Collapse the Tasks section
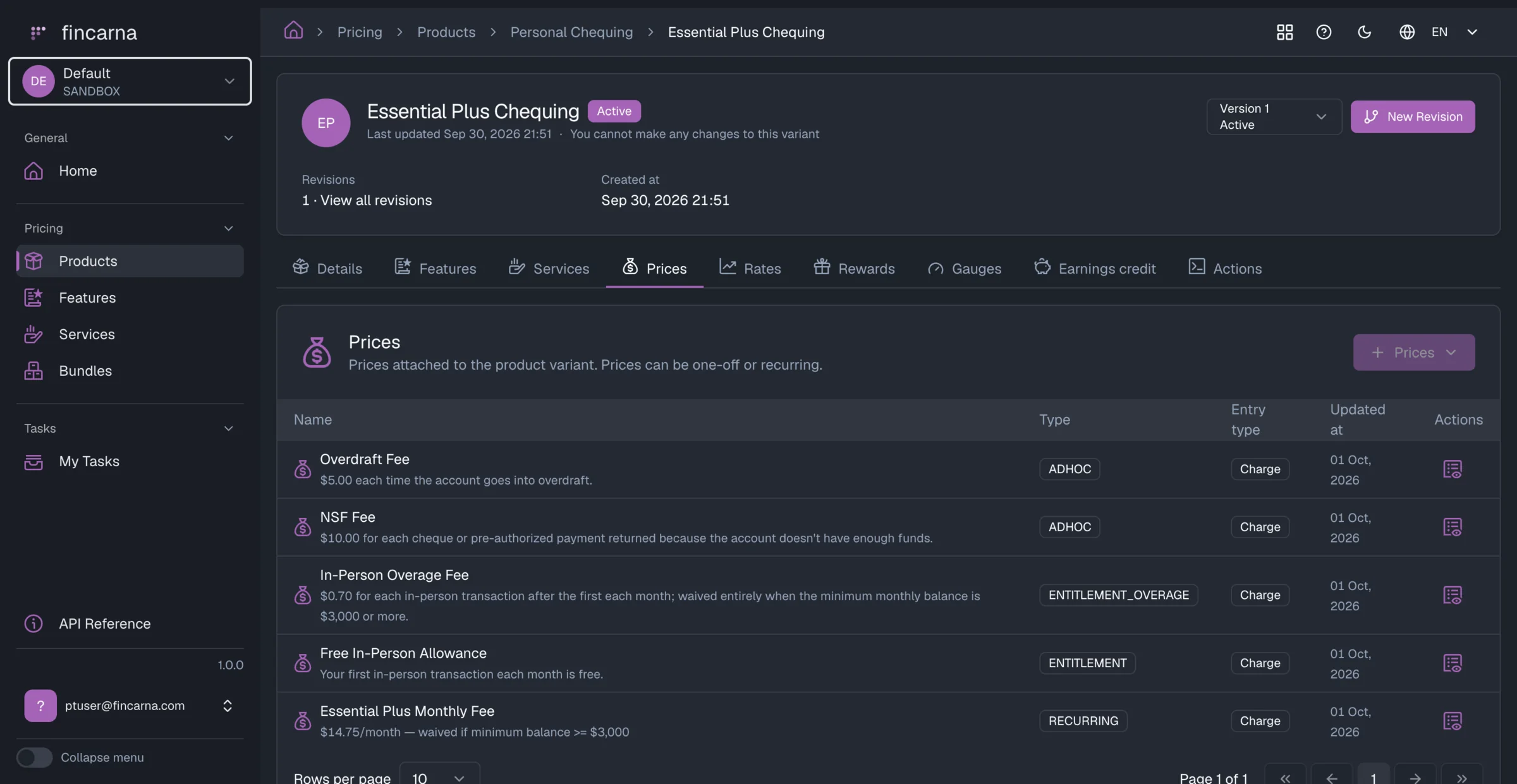 click(228, 428)
